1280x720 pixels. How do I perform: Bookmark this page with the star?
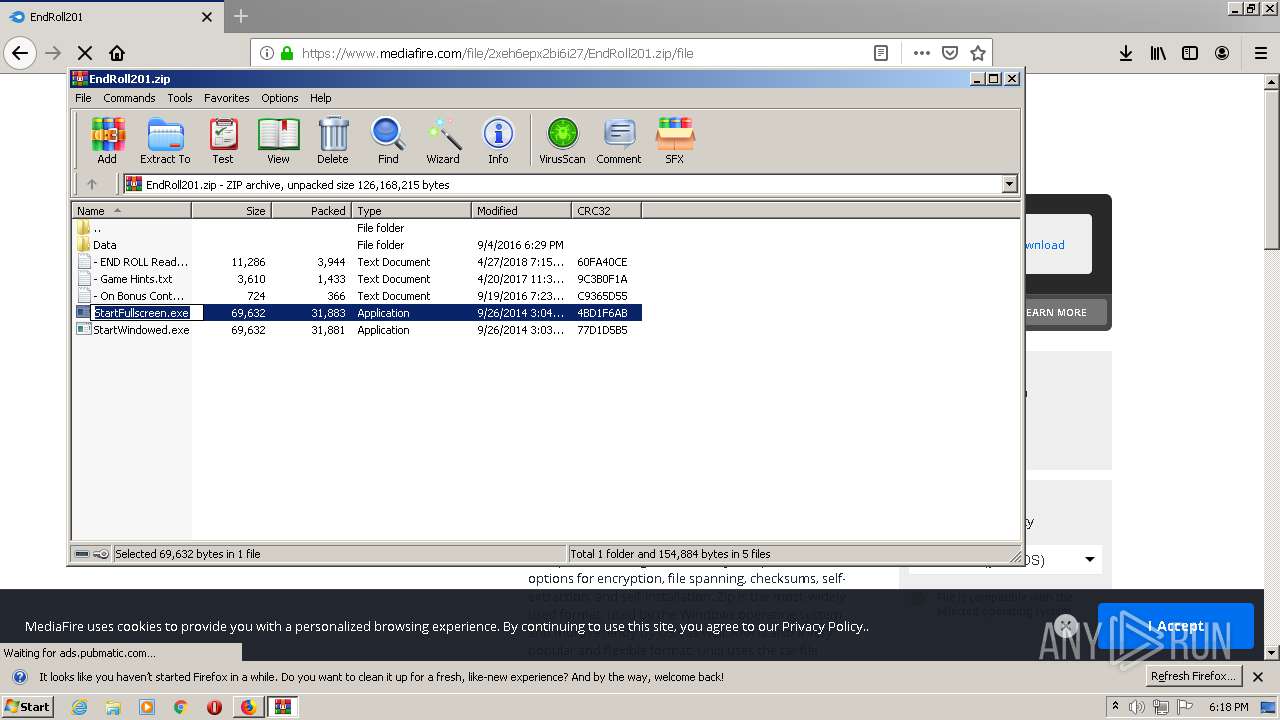(978, 53)
